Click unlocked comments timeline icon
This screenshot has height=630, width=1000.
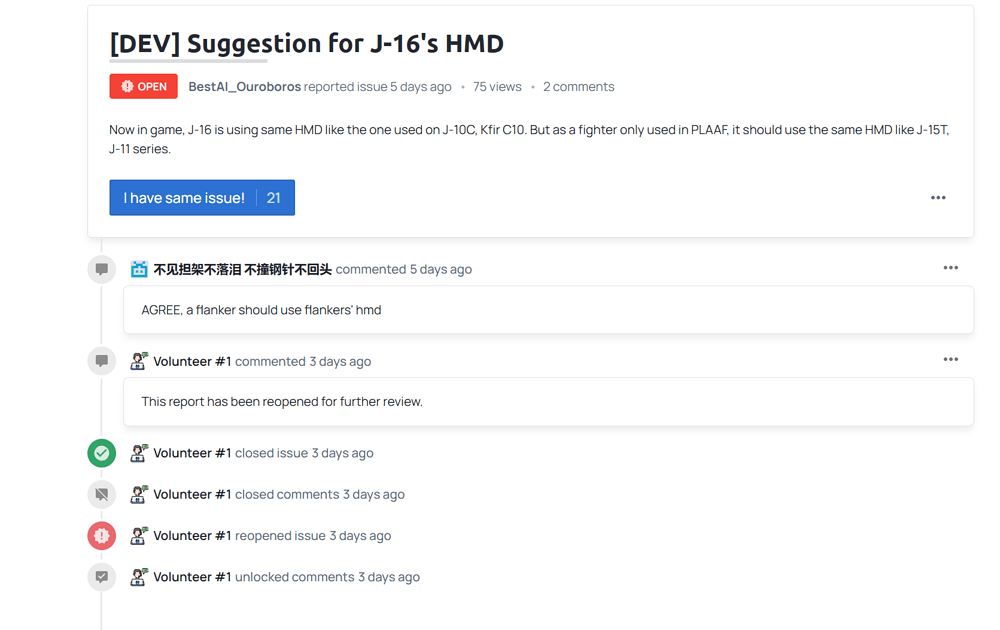pyautogui.click(x=101, y=577)
